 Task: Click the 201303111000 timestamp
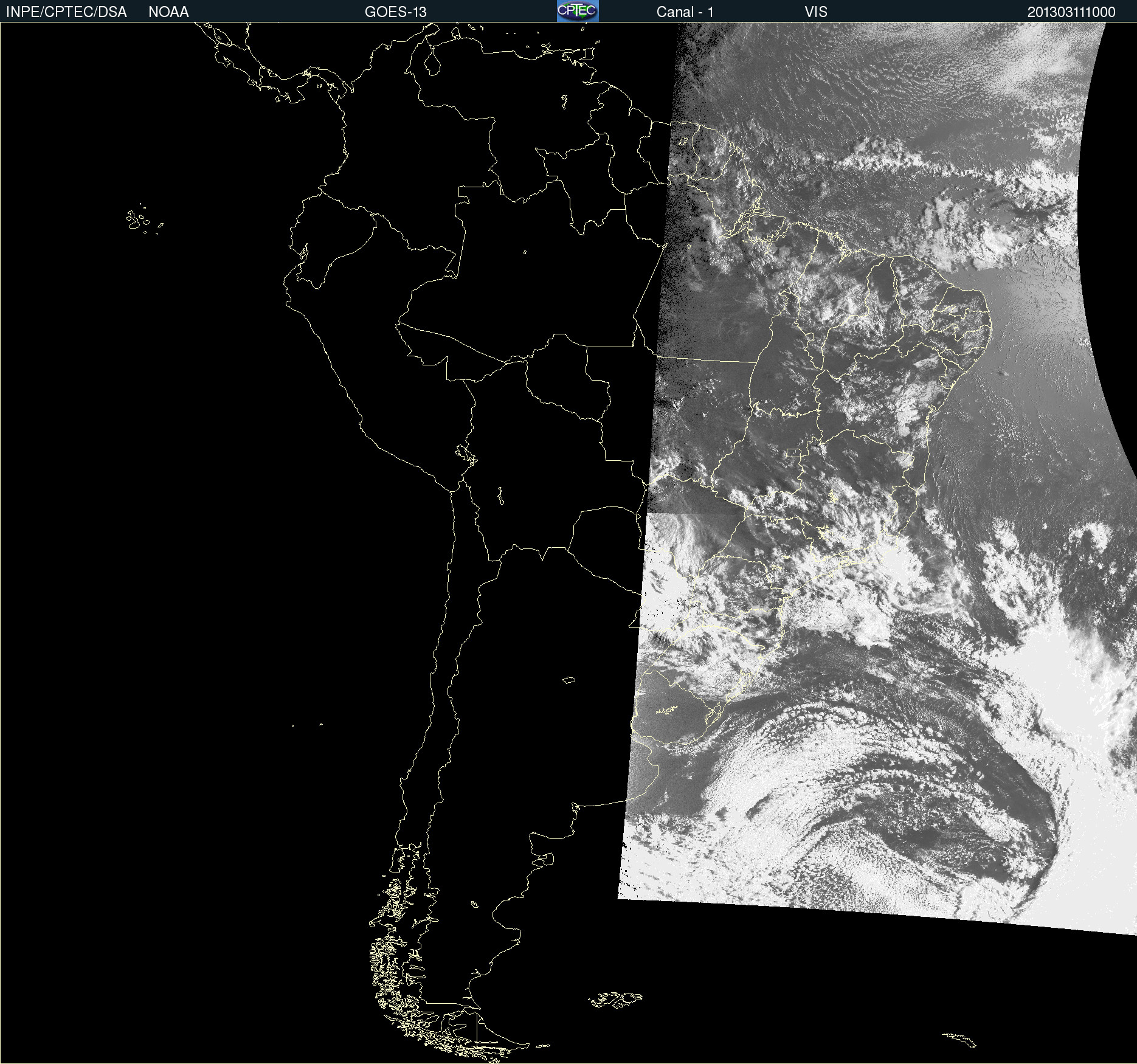pyautogui.click(x=1071, y=12)
